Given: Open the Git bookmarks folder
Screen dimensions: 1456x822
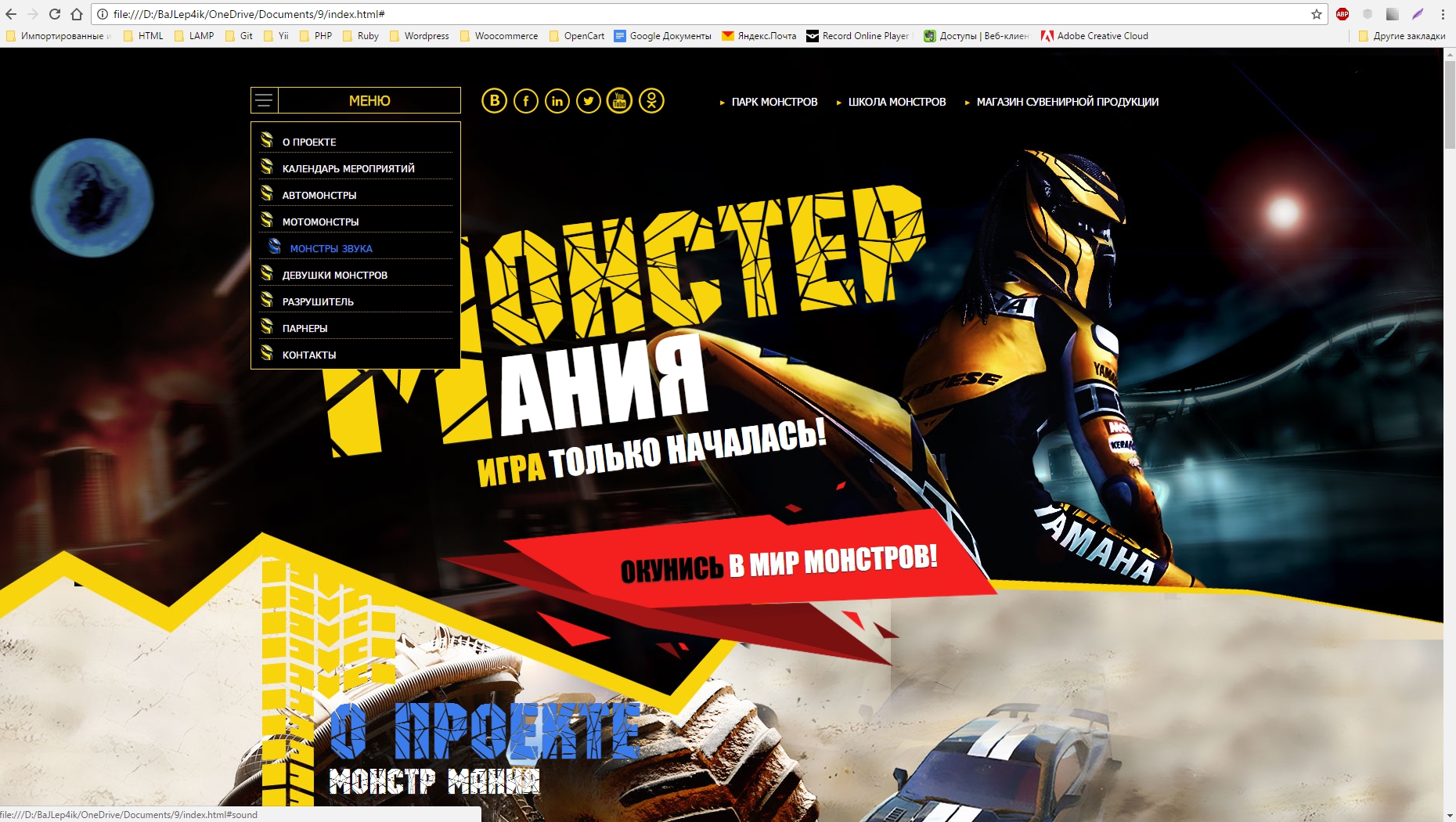Looking at the screenshot, I should point(239,36).
